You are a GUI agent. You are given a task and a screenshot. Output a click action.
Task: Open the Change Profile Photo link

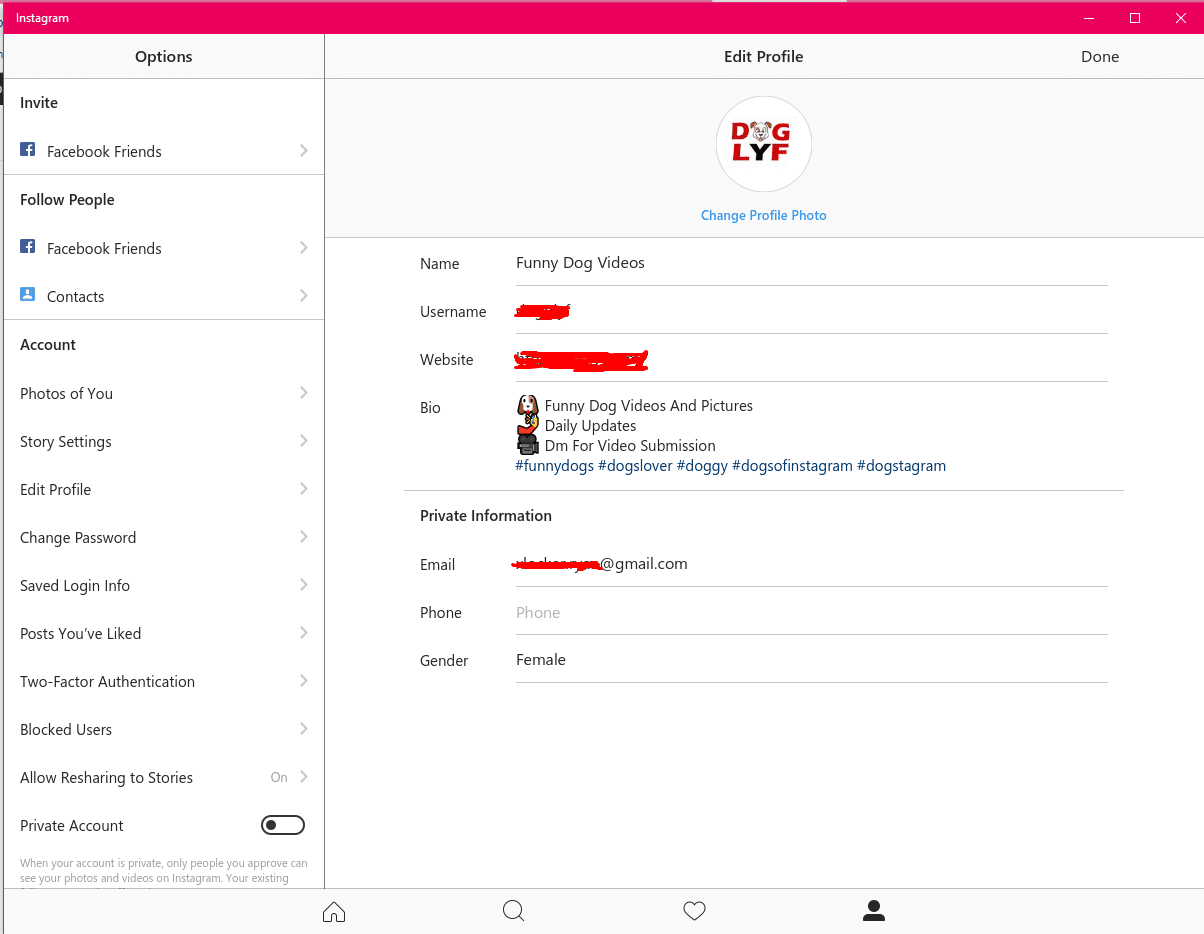(763, 215)
